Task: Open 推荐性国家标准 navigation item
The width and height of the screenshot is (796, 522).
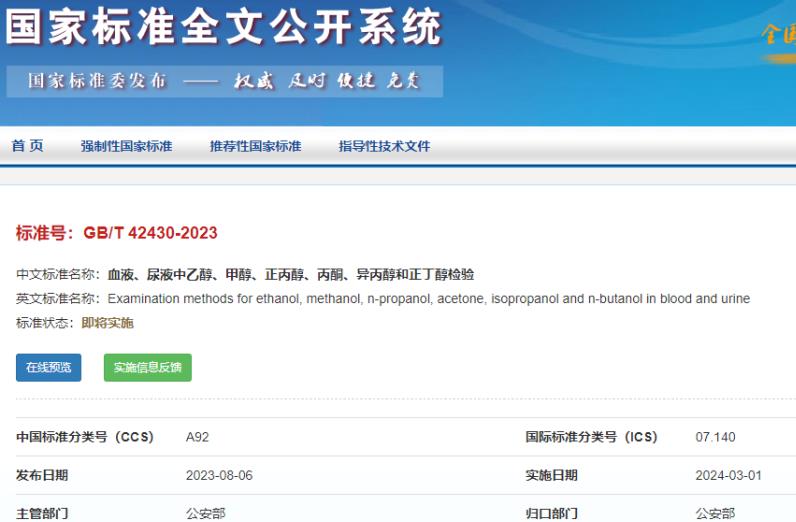Action: [x=255, y=146]
